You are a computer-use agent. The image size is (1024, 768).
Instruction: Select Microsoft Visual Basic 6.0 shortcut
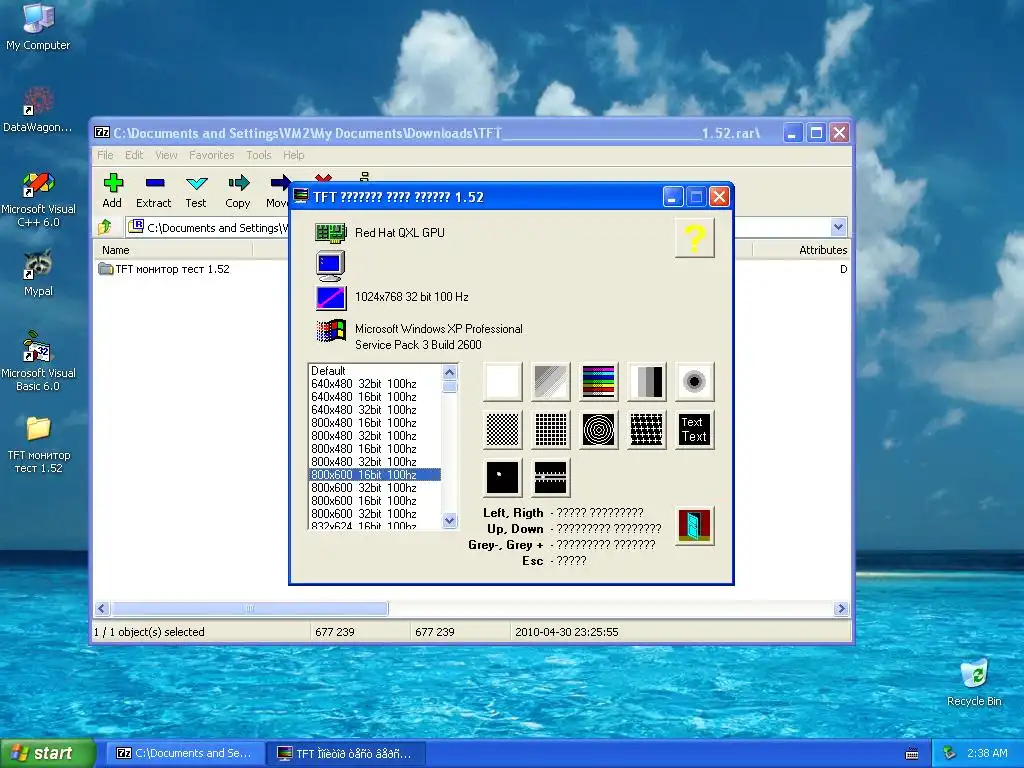(38, 361)
